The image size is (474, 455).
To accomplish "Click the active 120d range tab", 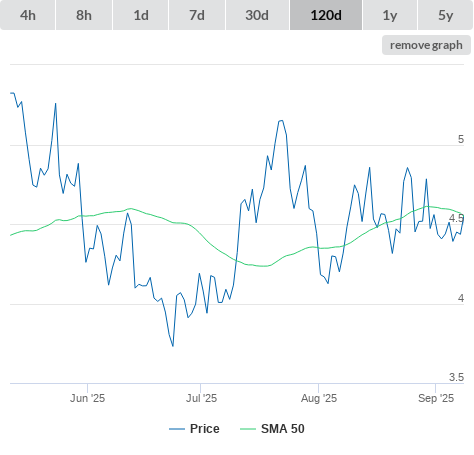I will [326, 15].
